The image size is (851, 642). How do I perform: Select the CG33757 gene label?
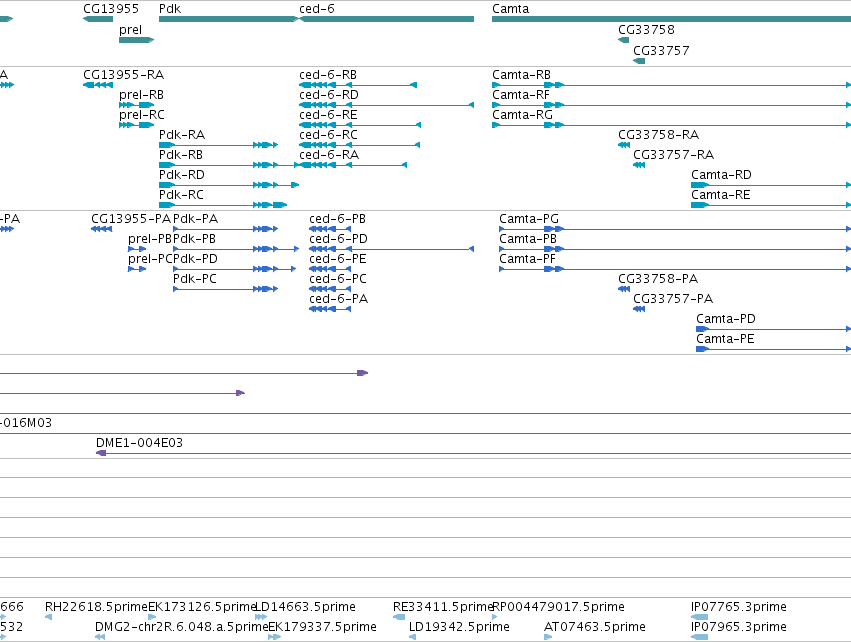(x=661, y=51)
